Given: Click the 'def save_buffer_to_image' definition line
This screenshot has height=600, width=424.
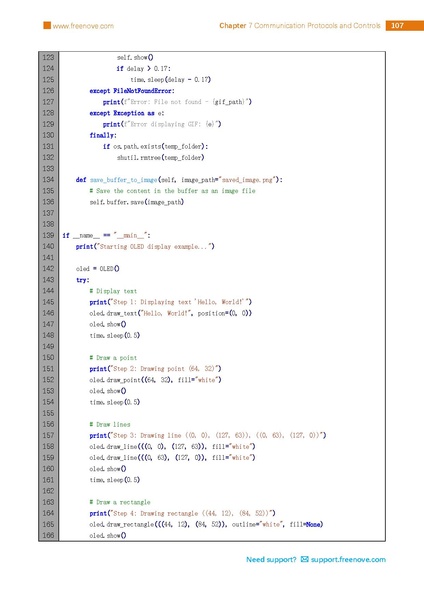Looking at the screenshot, I should 179,179.
